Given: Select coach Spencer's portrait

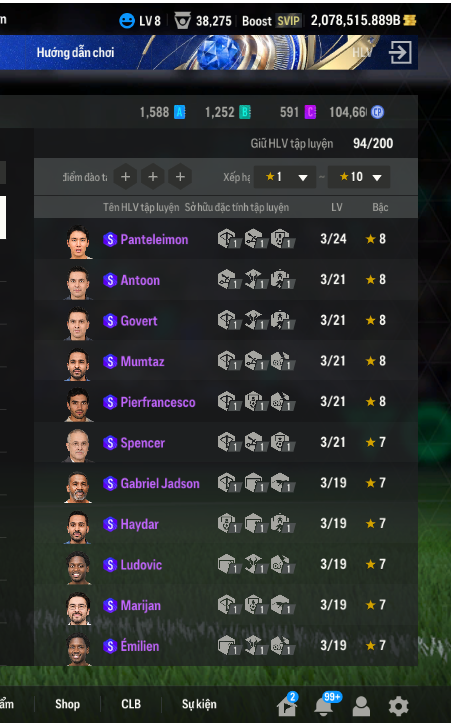Looking at the screenshot, I should [78, 445].
